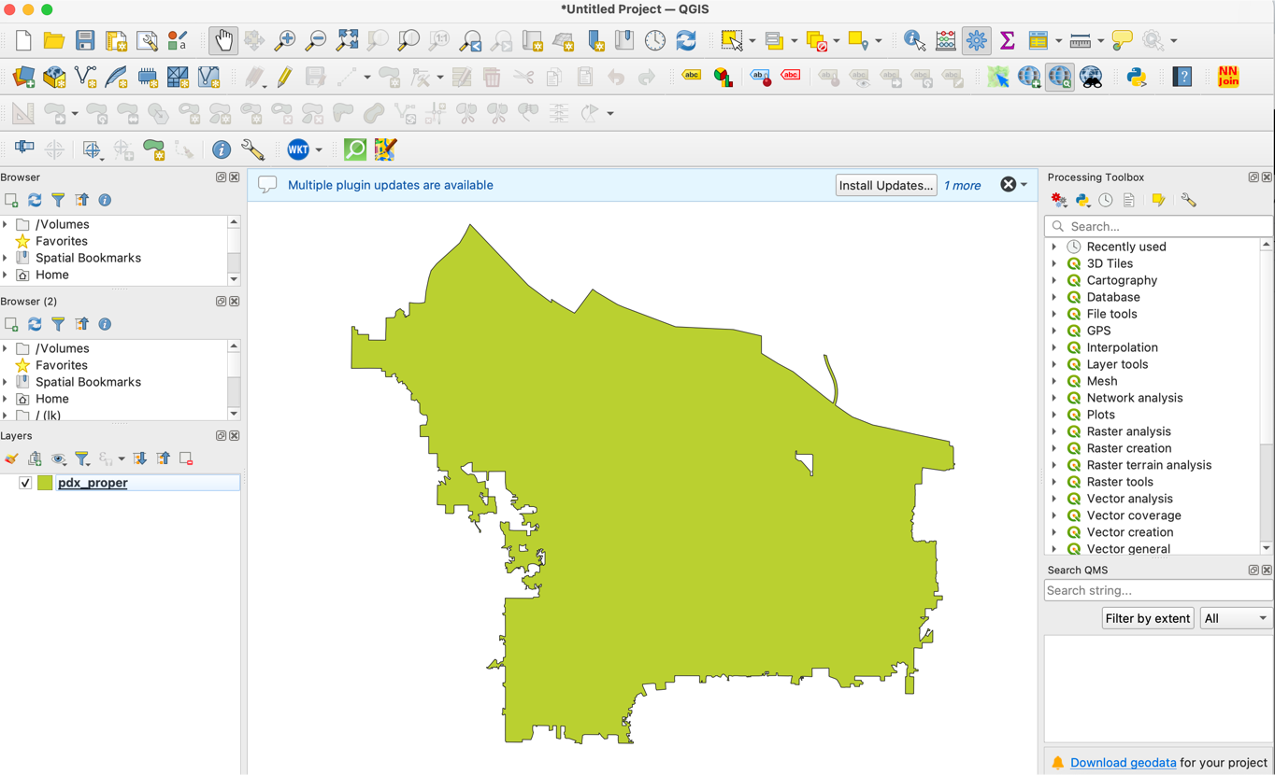Viewport: 1275px width, 775px height.
Task: Open the Statistical Summary sigma icon
Action: tap(1007, 41)
